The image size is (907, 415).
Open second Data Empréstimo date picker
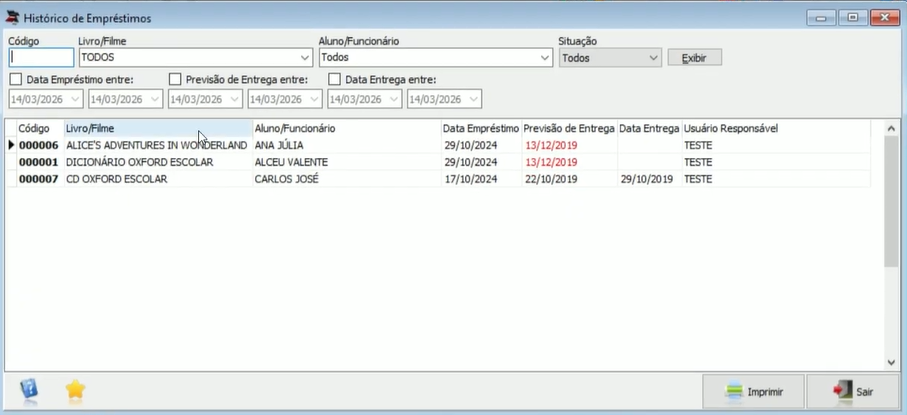pos(156,99)
